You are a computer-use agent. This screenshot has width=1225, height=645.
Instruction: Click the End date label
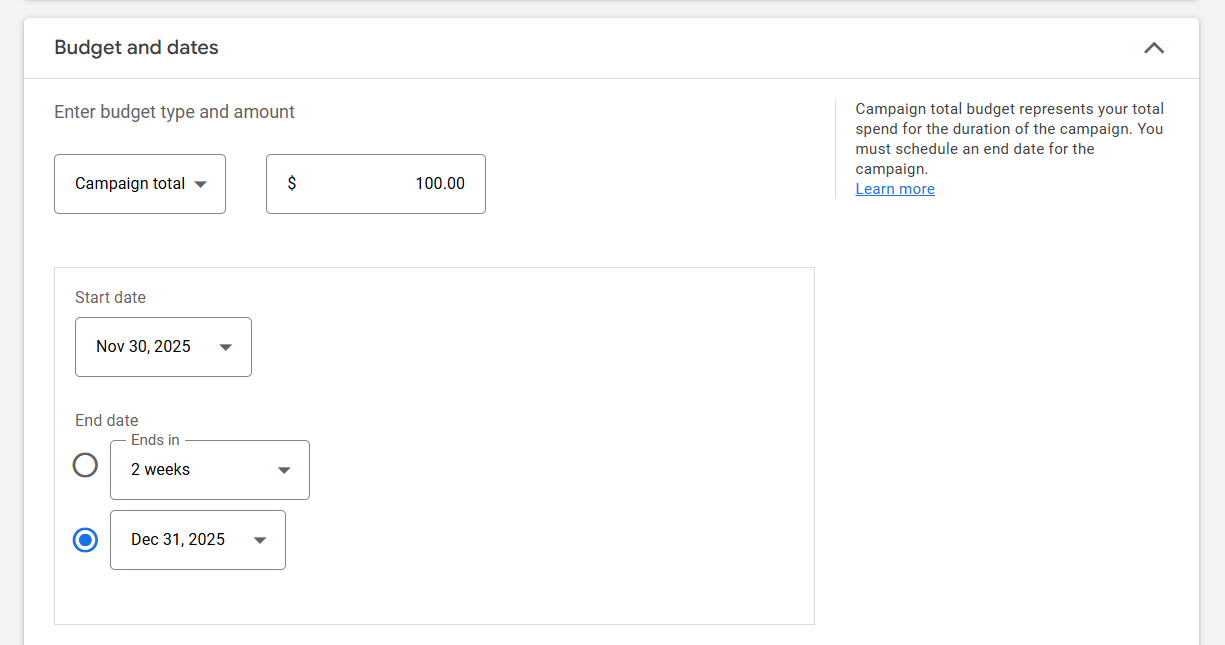click(106, 420)
